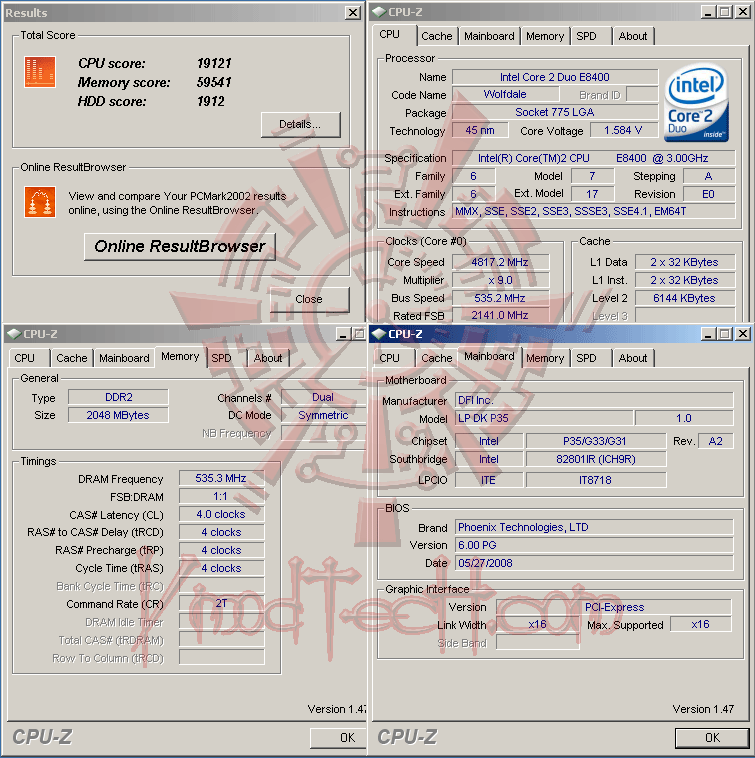Close the Mainboard CPU-Z window
This screenshot has width=755, height=758.
(x=742, y=334)
